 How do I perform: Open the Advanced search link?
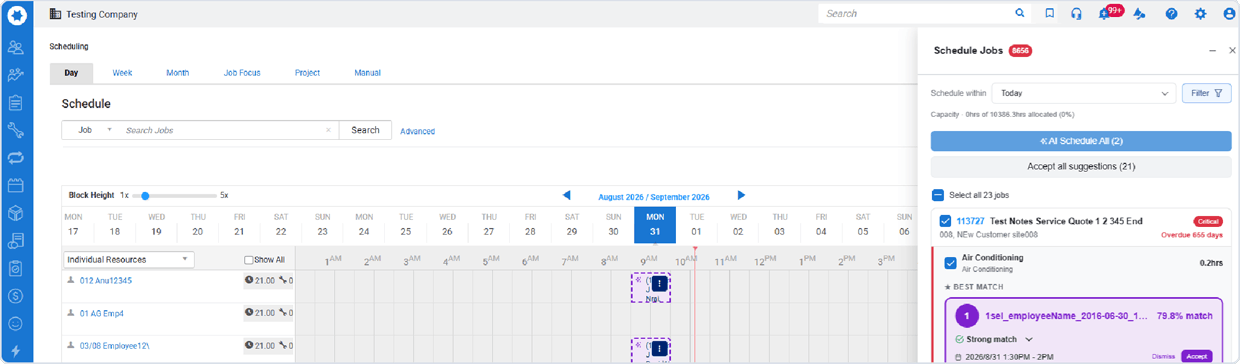pos(417,131)
